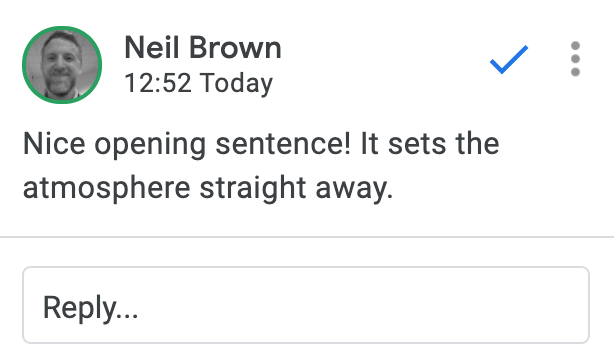
Task: Click the word "Today" under the author name
Action: 236,84
